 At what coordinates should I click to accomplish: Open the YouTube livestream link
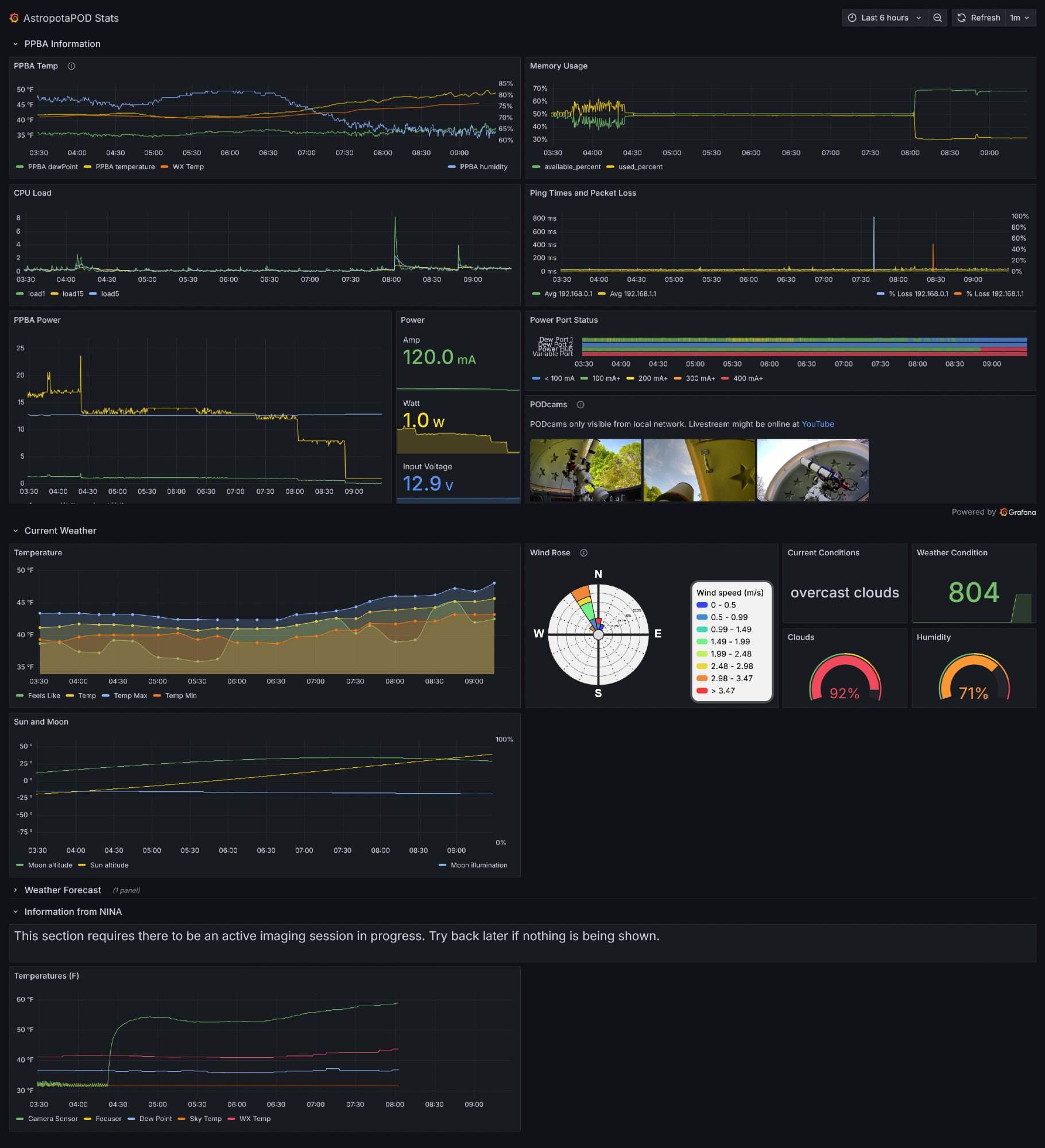click(x=818, y=424)
